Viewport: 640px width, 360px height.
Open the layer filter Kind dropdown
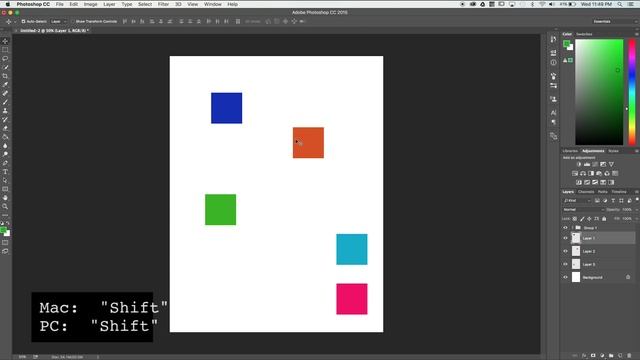tap(577, 200)
